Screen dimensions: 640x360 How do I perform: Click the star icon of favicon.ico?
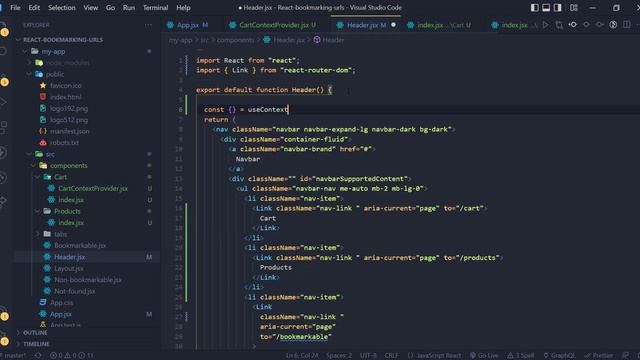click(x=43, y=86)
